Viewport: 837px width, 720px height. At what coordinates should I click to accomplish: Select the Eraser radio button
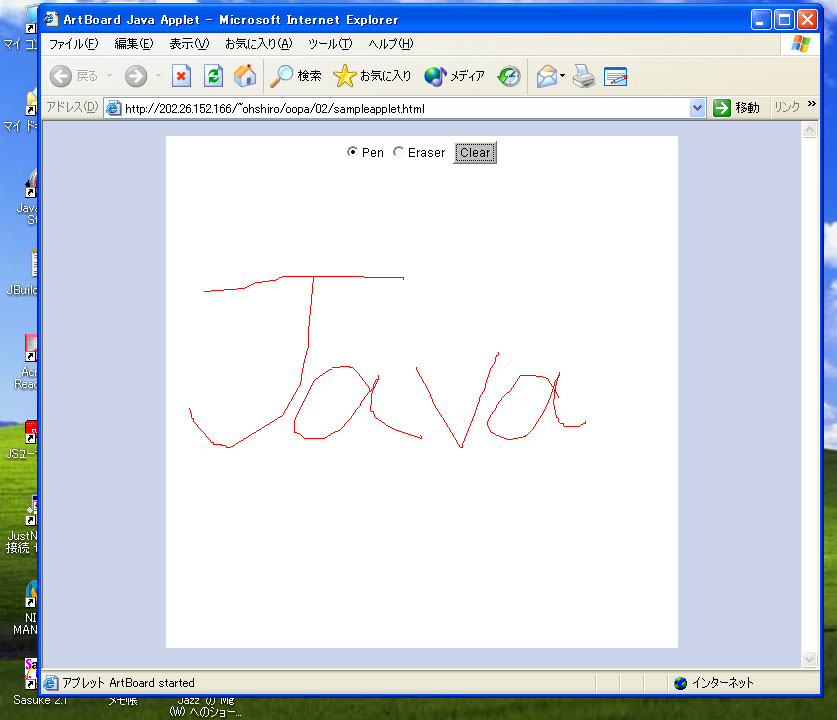tap(398, 152)
